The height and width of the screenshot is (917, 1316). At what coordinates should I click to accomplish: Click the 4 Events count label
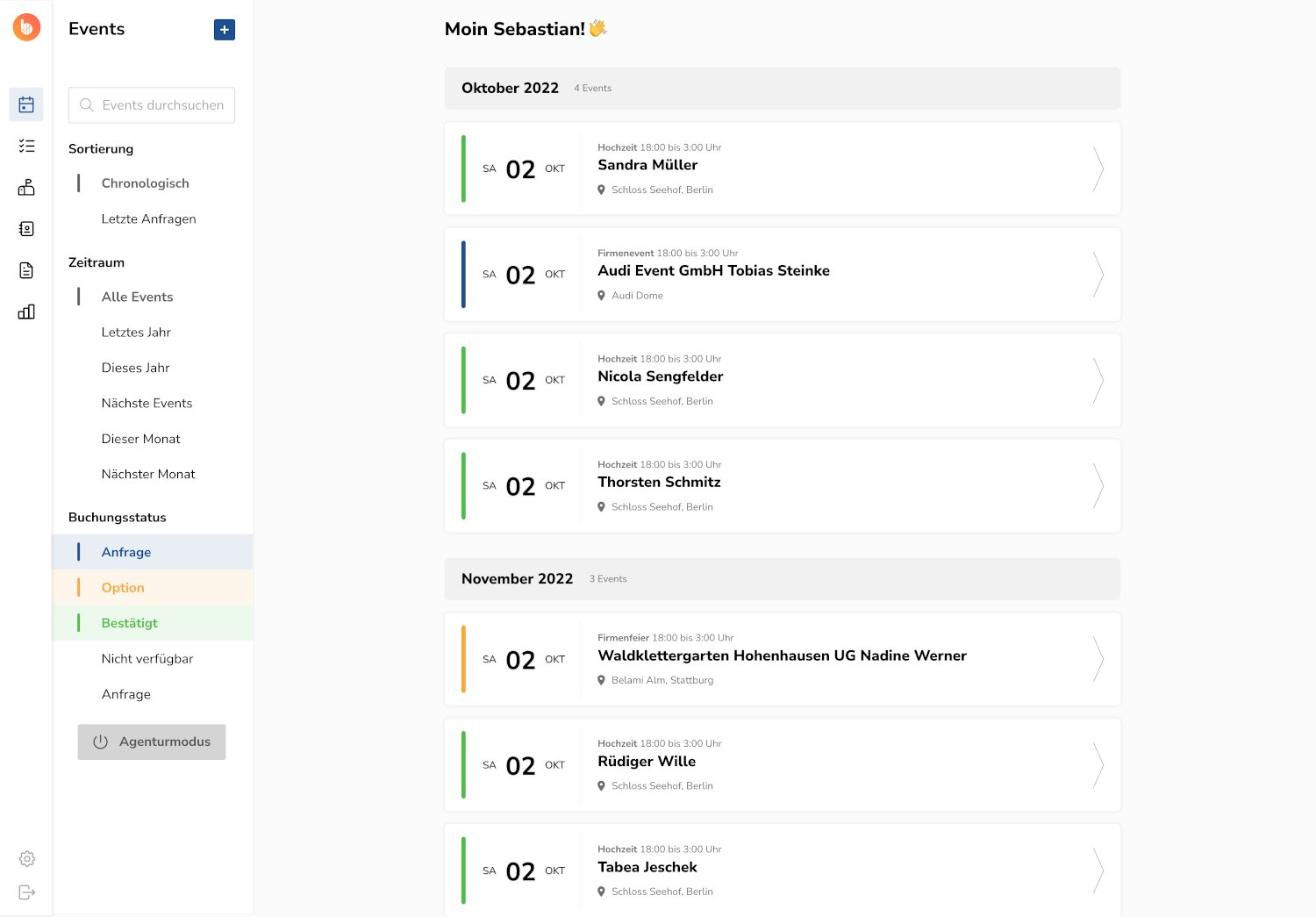[x=592, y=89]
